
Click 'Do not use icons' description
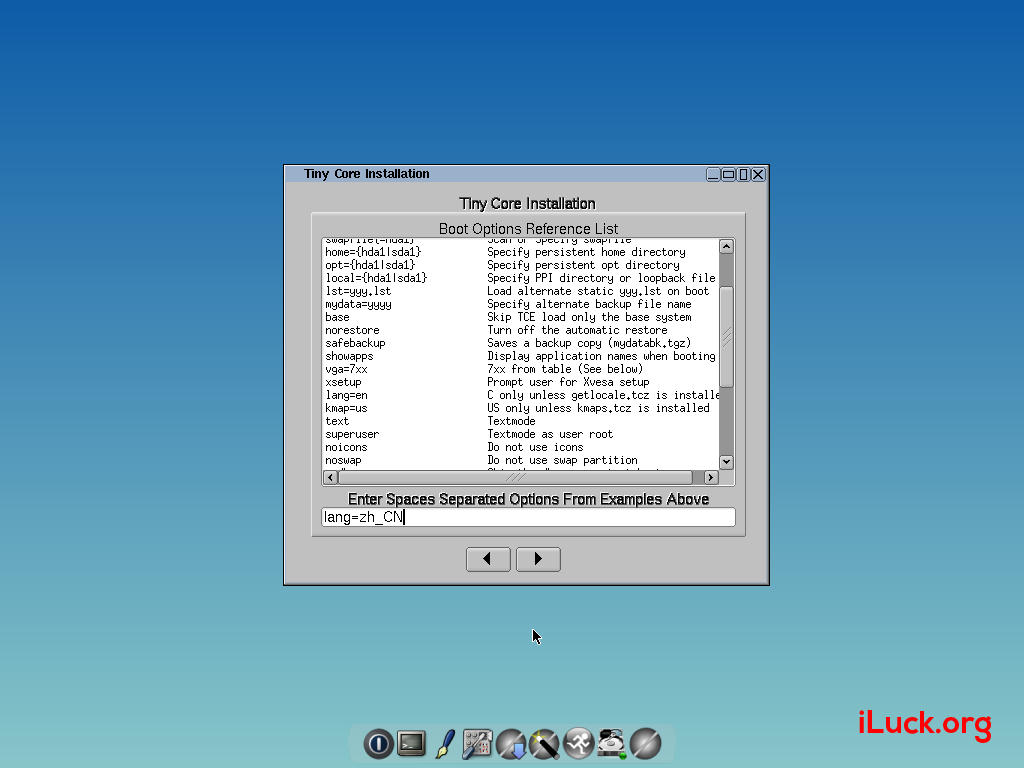click(535, 448)
